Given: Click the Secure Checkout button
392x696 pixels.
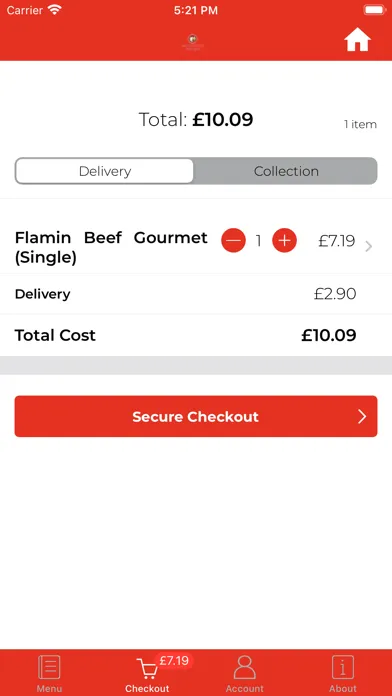Looking at the screenshot, I should point(196,416).
